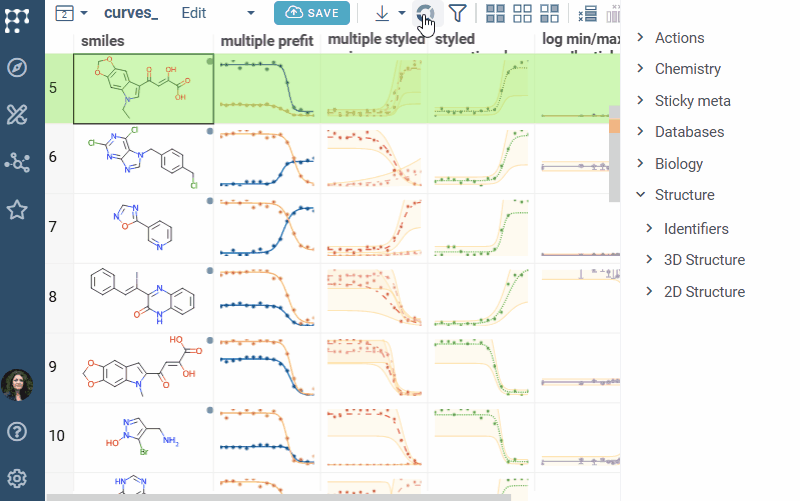800x501 pixels.
Task: Click the rows list toolbar icon
Action: pos(588,13)
